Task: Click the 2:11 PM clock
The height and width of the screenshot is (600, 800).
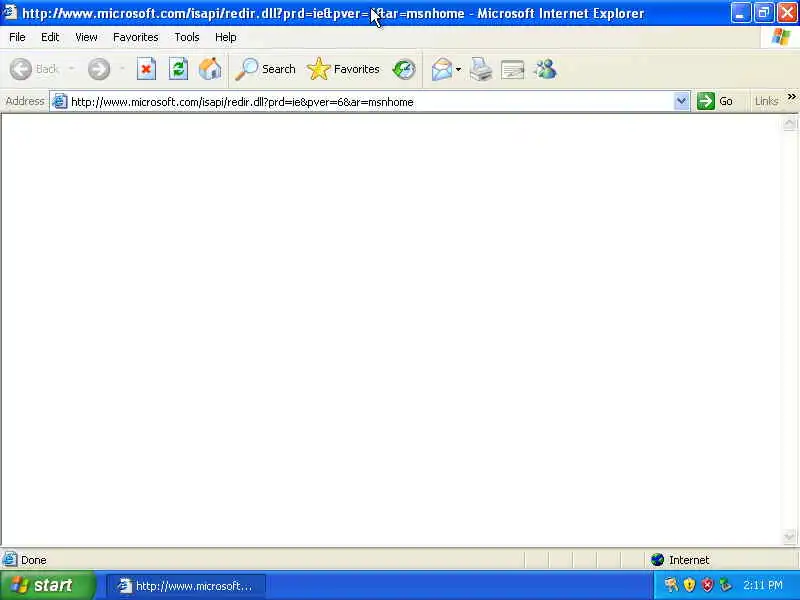Action: tap(763, 585)
